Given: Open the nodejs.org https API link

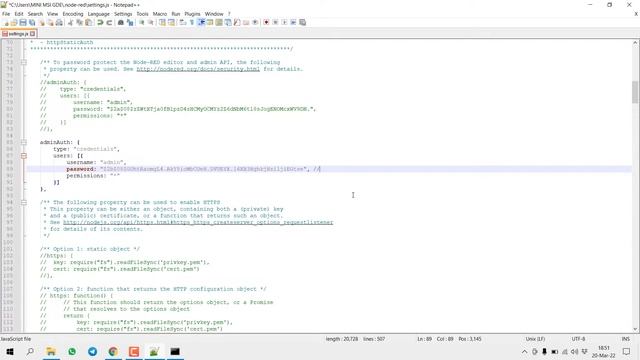Looking at the screenshot, I should coord(198,222).
